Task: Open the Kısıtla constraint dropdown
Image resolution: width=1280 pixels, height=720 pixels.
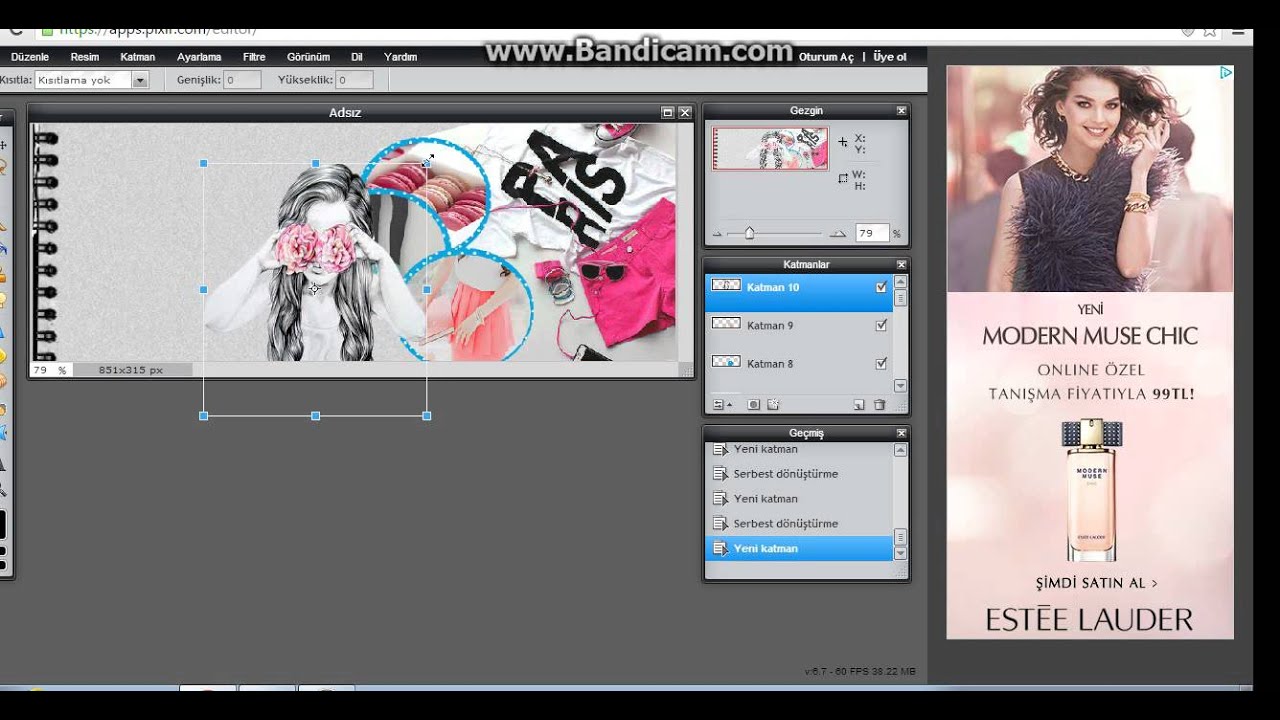Action: (x=140, y=80)
